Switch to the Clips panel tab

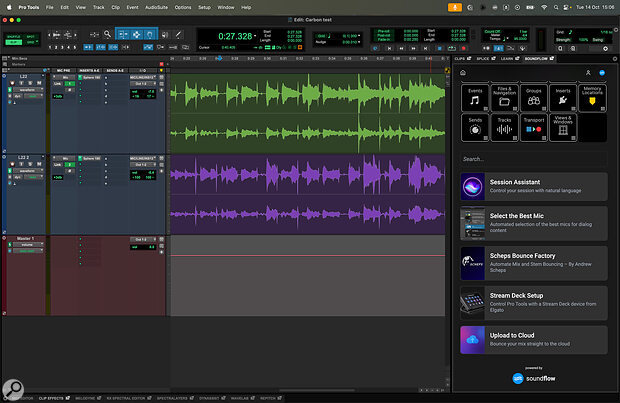[x=463, y=59]
